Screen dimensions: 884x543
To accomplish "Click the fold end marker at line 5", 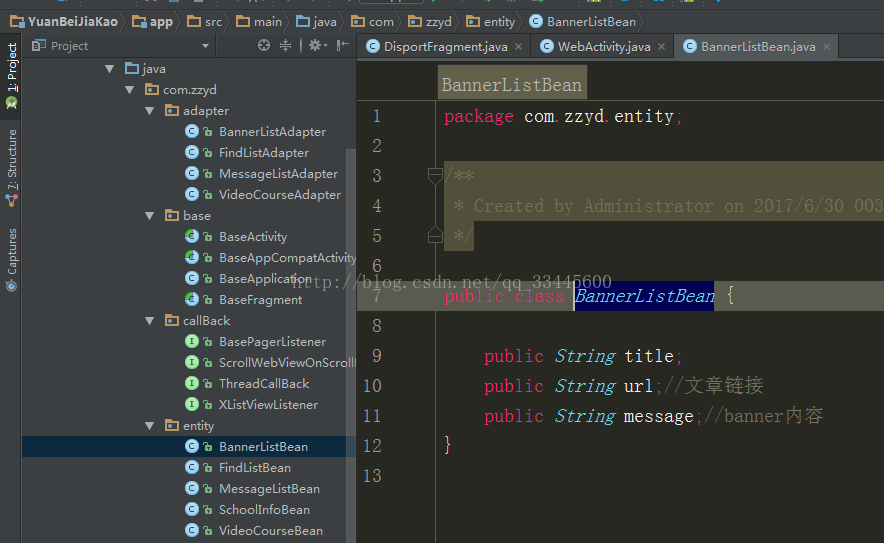I will pyautogui.click(x=435, y=234).
